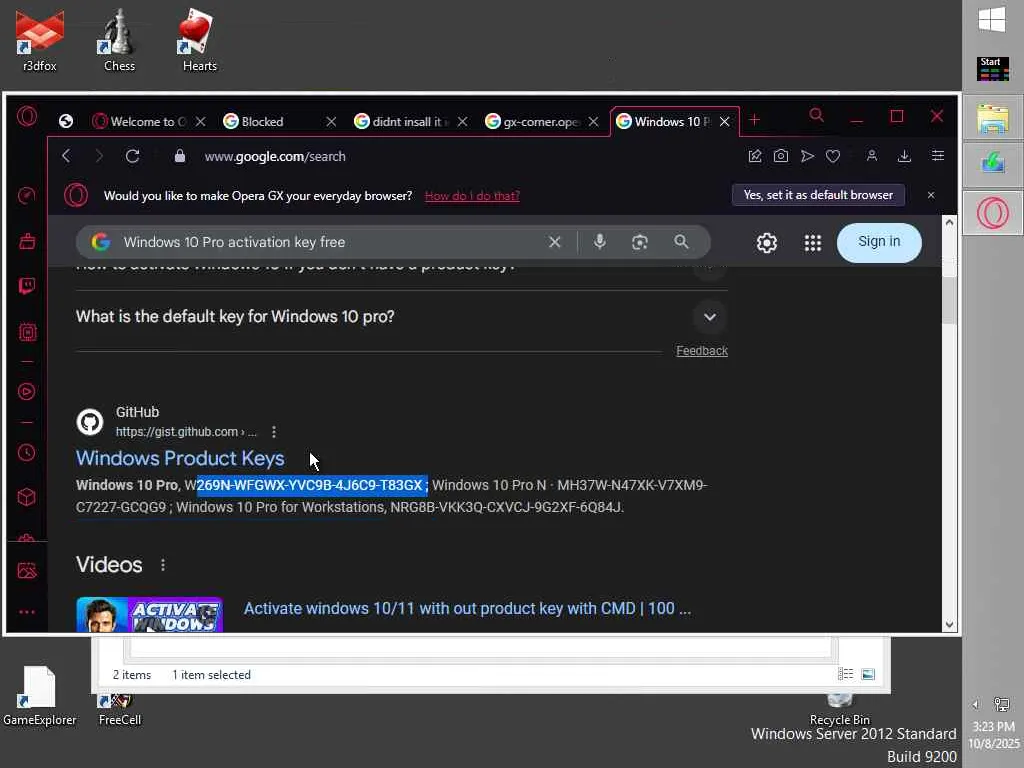Add page to bookmarks heart icon
This screenshot has width=1024, height=768.
pos(833,155)
